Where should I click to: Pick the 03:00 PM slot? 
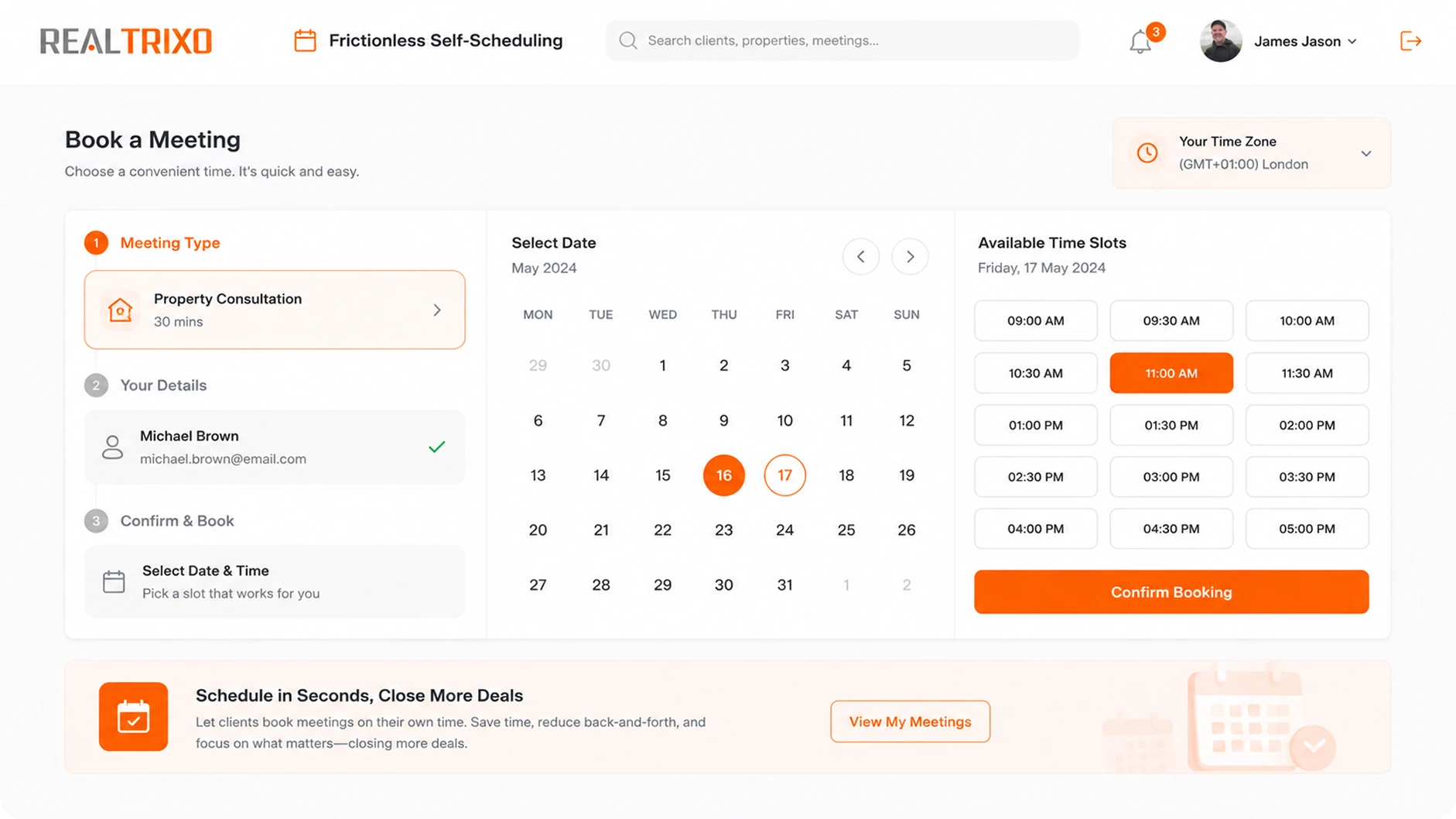pos(1171,477)
